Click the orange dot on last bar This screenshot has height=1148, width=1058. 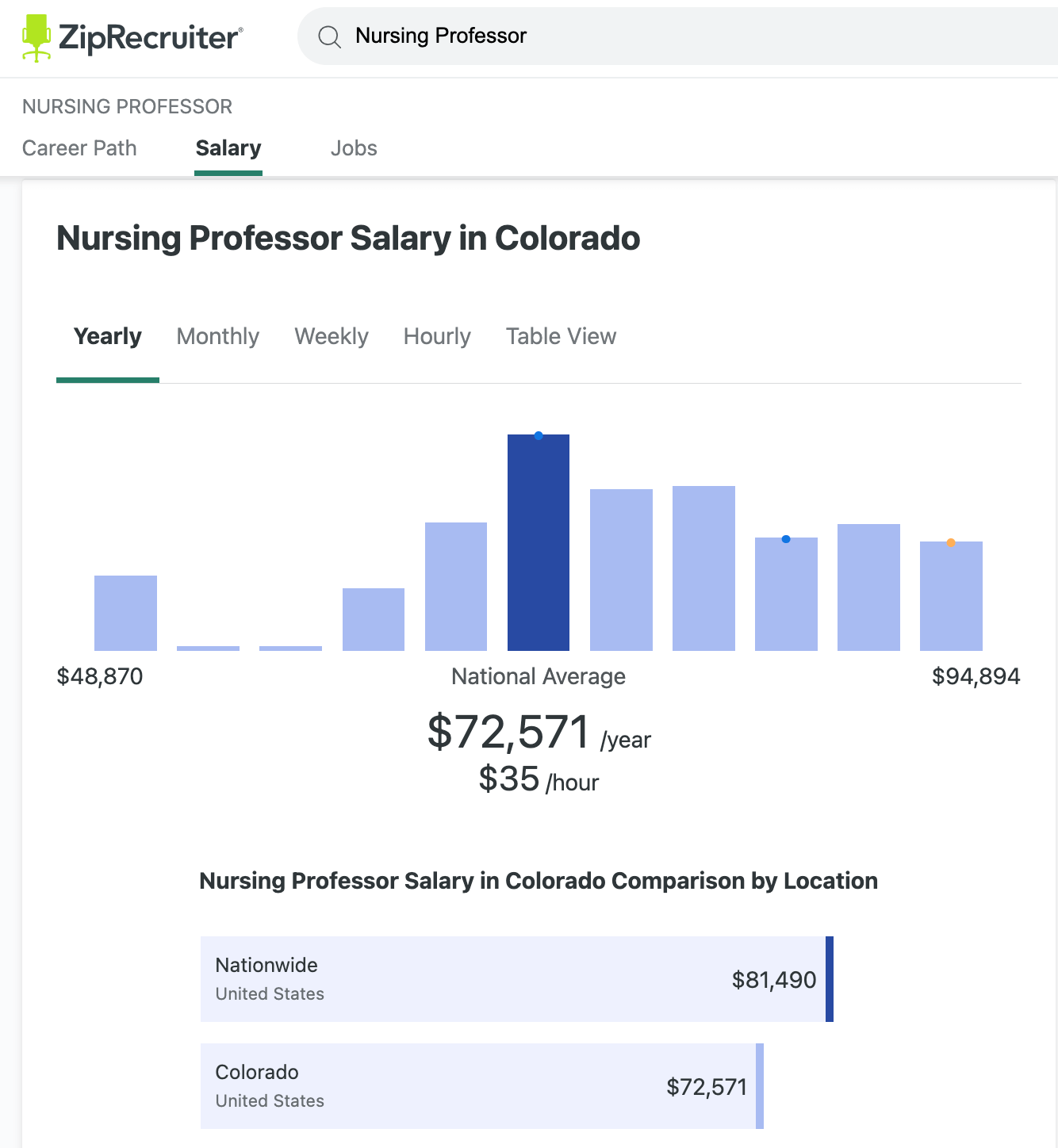coord(951,543)
